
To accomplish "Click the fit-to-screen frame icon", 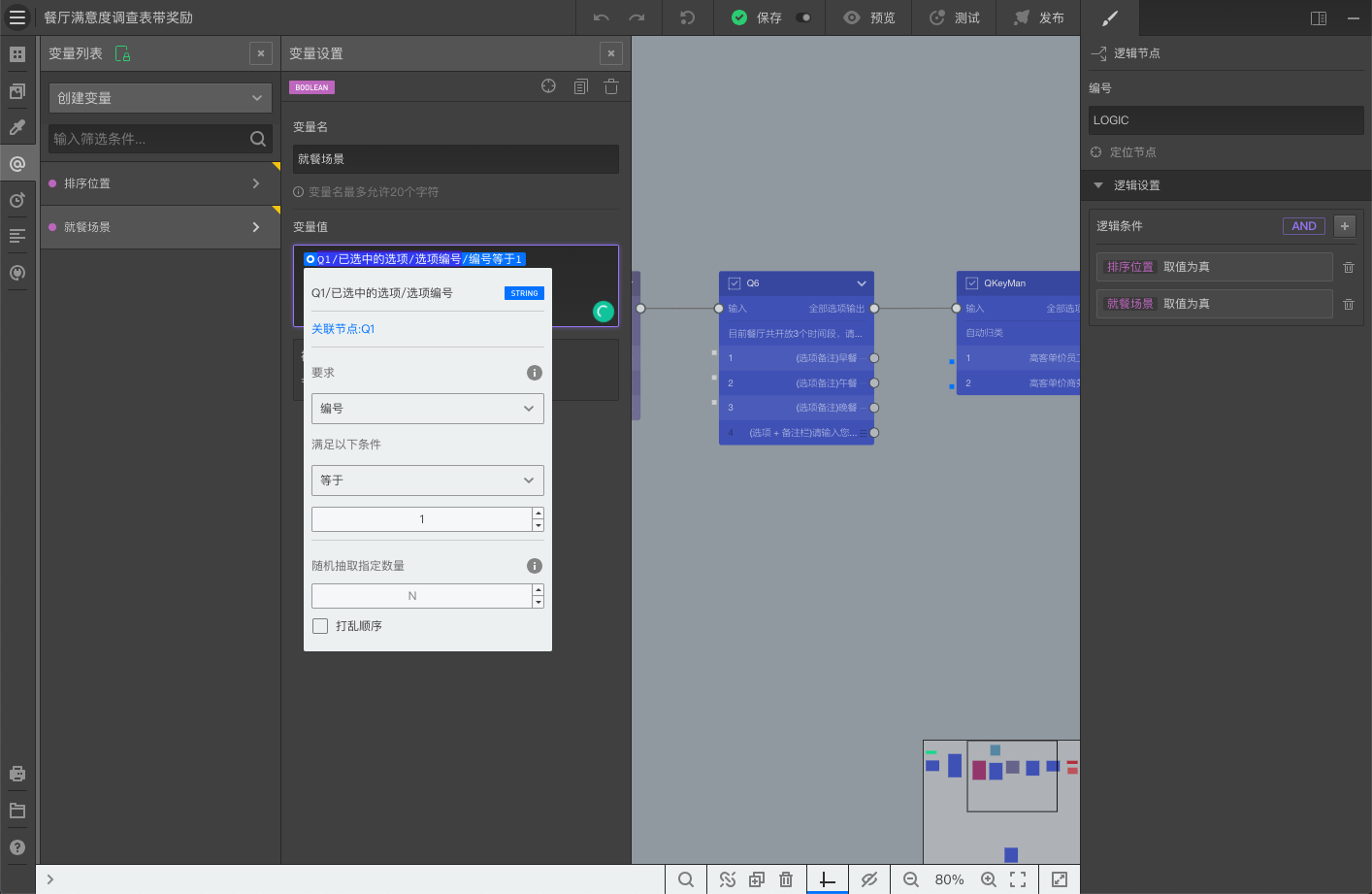I will (1018, 879).
